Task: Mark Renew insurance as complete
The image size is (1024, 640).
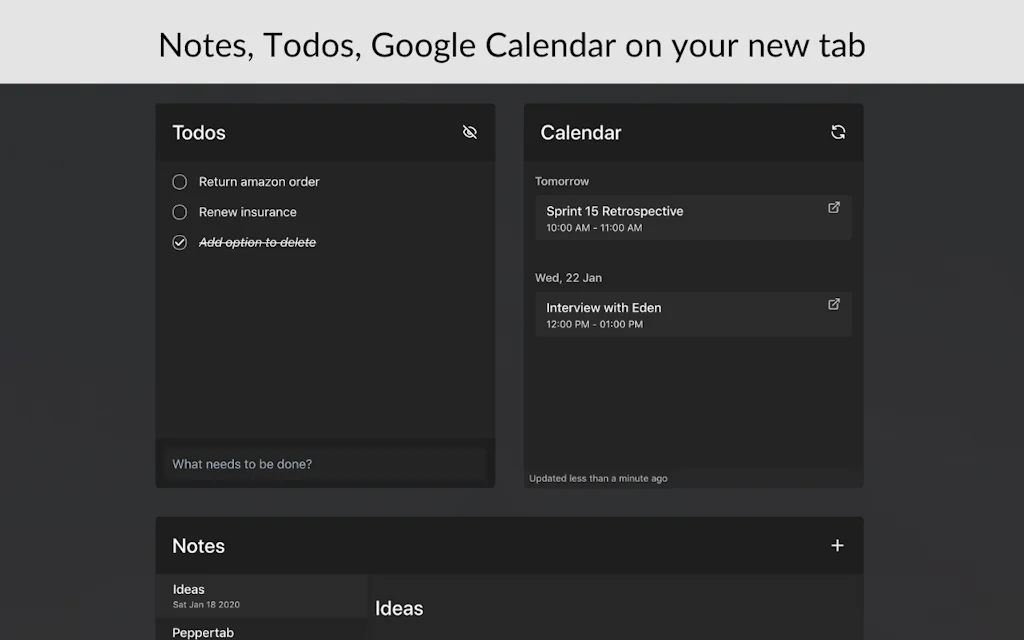Action: point(179,211)
